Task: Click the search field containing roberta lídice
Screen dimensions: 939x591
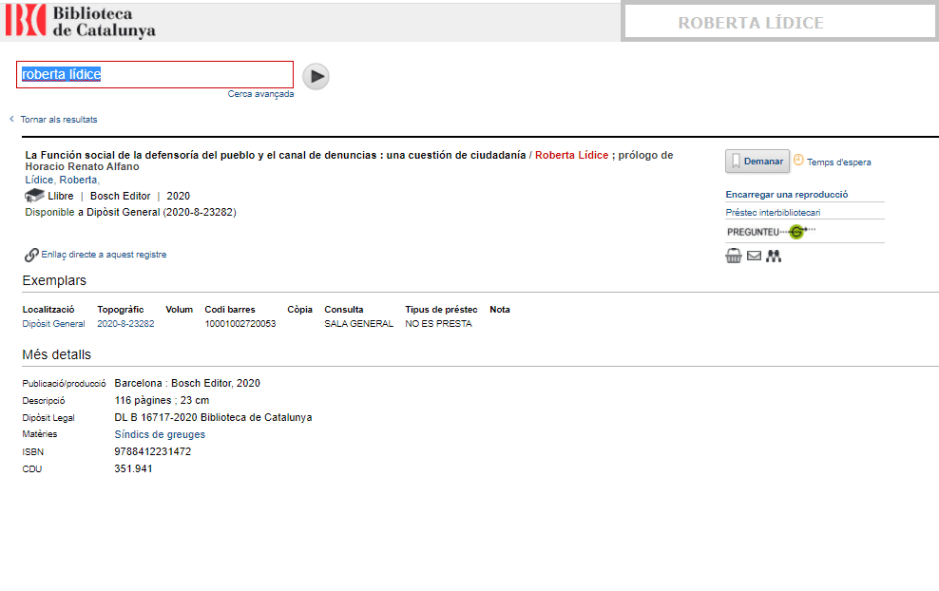Action: click(155, 75)
